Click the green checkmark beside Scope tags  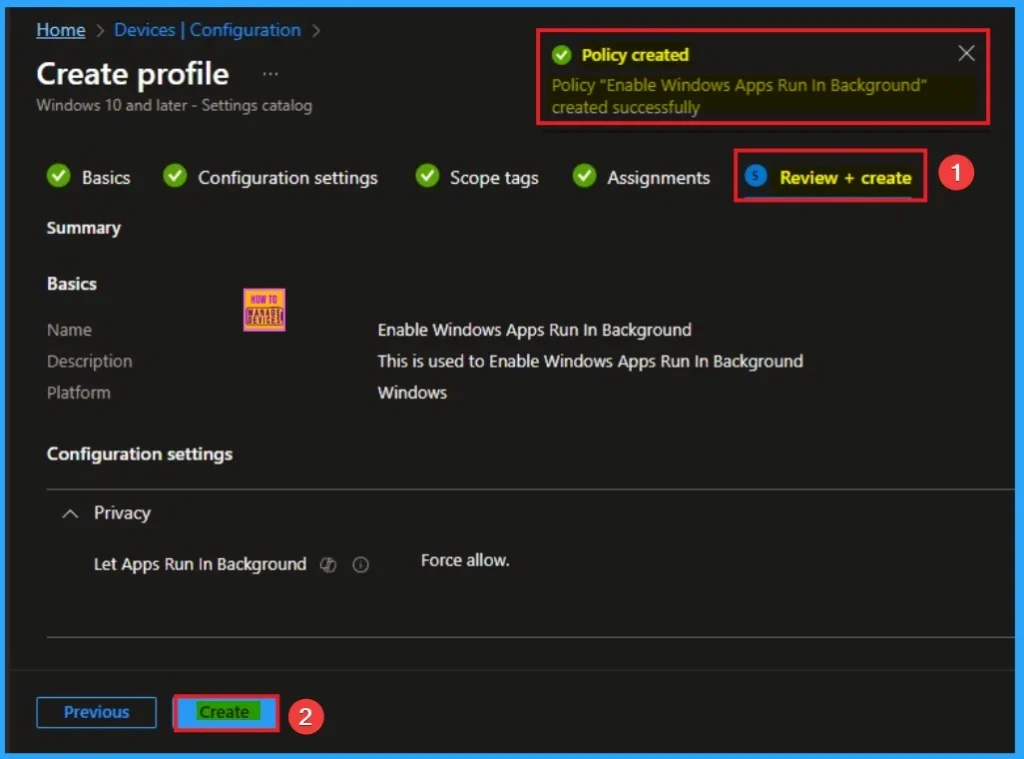click(427, 176)
